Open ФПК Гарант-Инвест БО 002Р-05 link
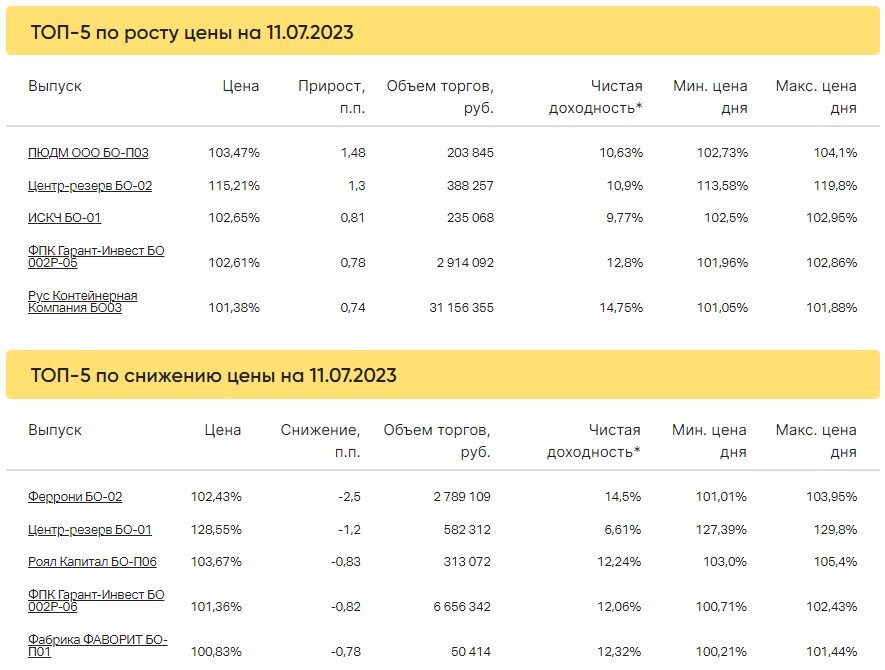Screen dimensions: 885x670 (96, 256)
